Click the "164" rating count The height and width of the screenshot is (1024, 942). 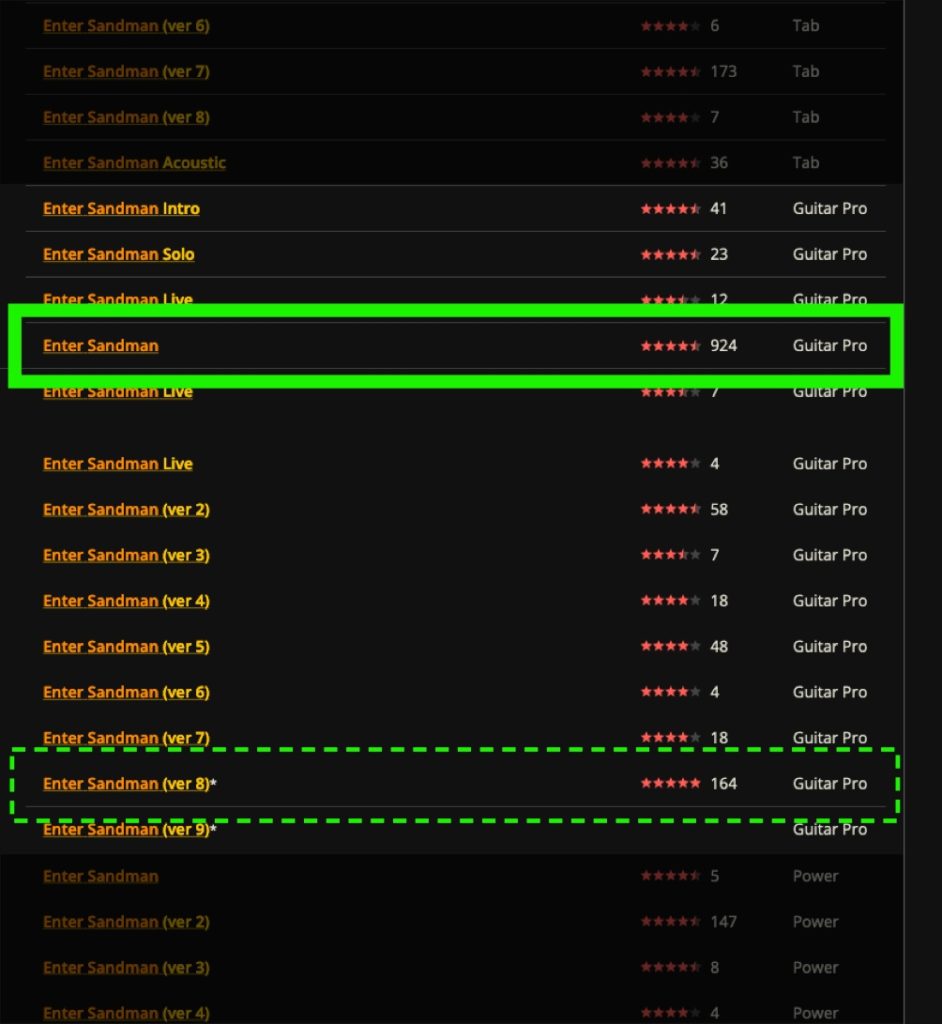point(723,784)
